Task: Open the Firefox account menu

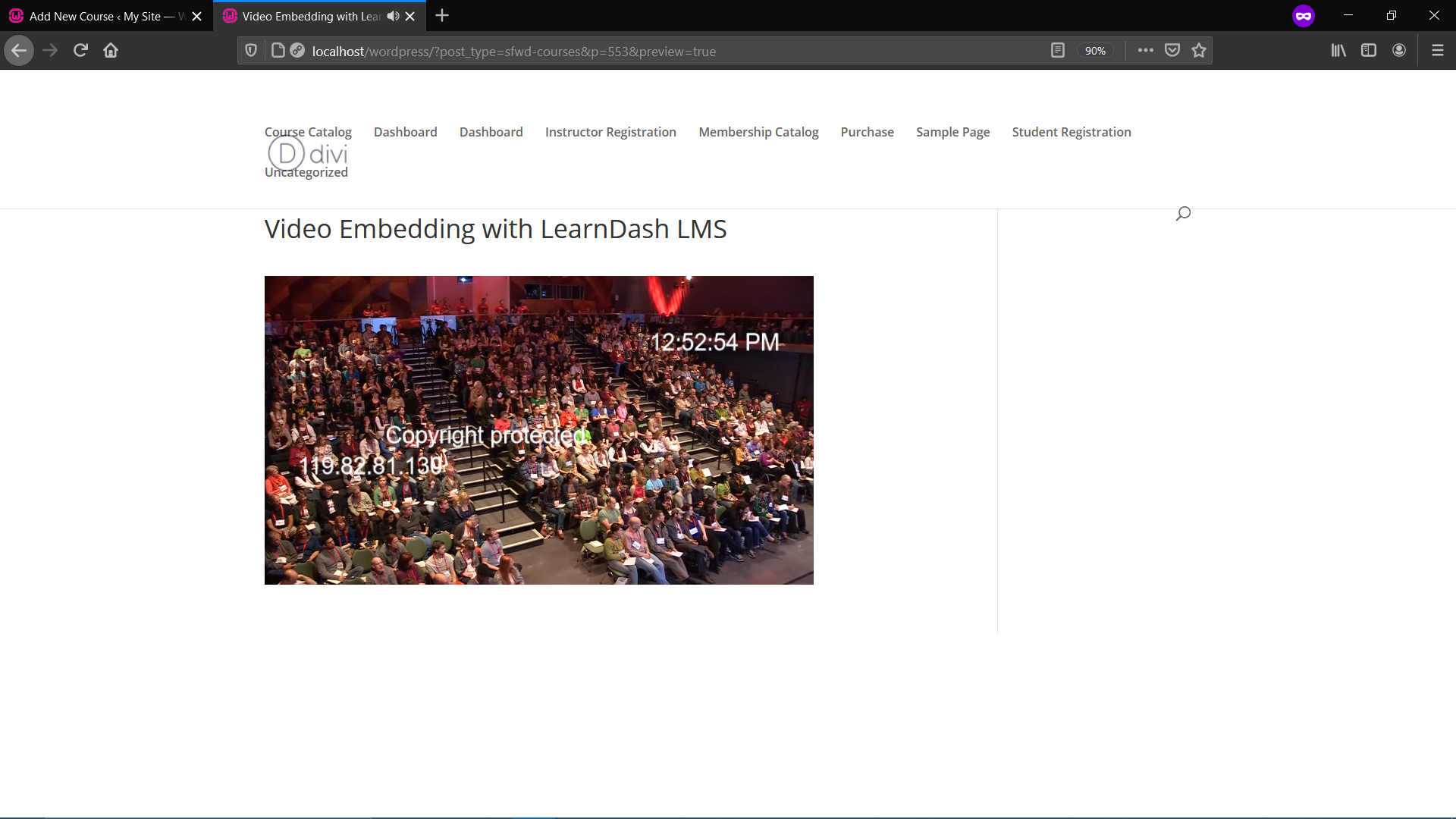Action: coord(1399,51)
